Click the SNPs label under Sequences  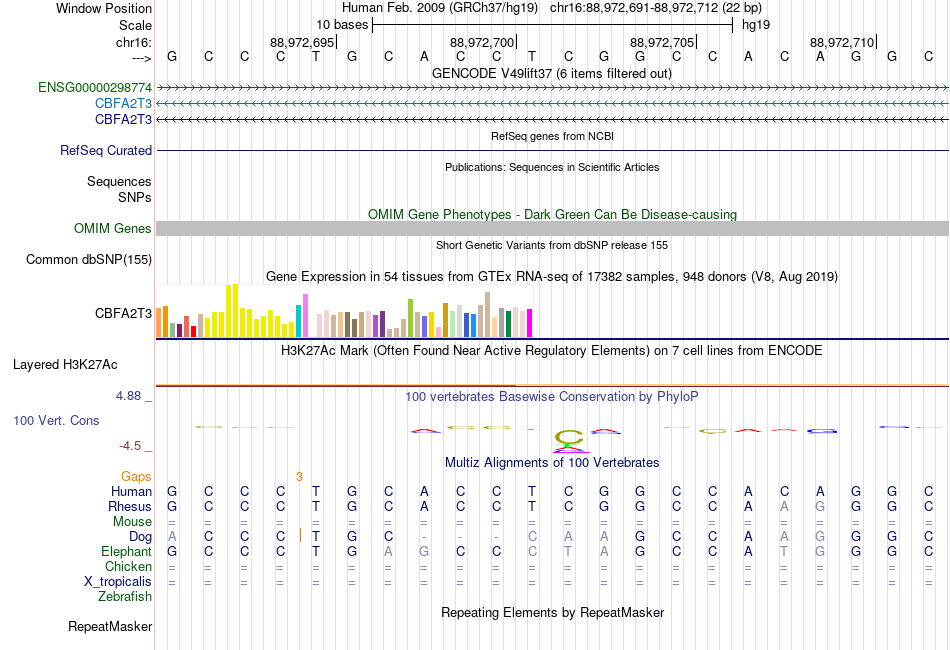coord(135,197)
